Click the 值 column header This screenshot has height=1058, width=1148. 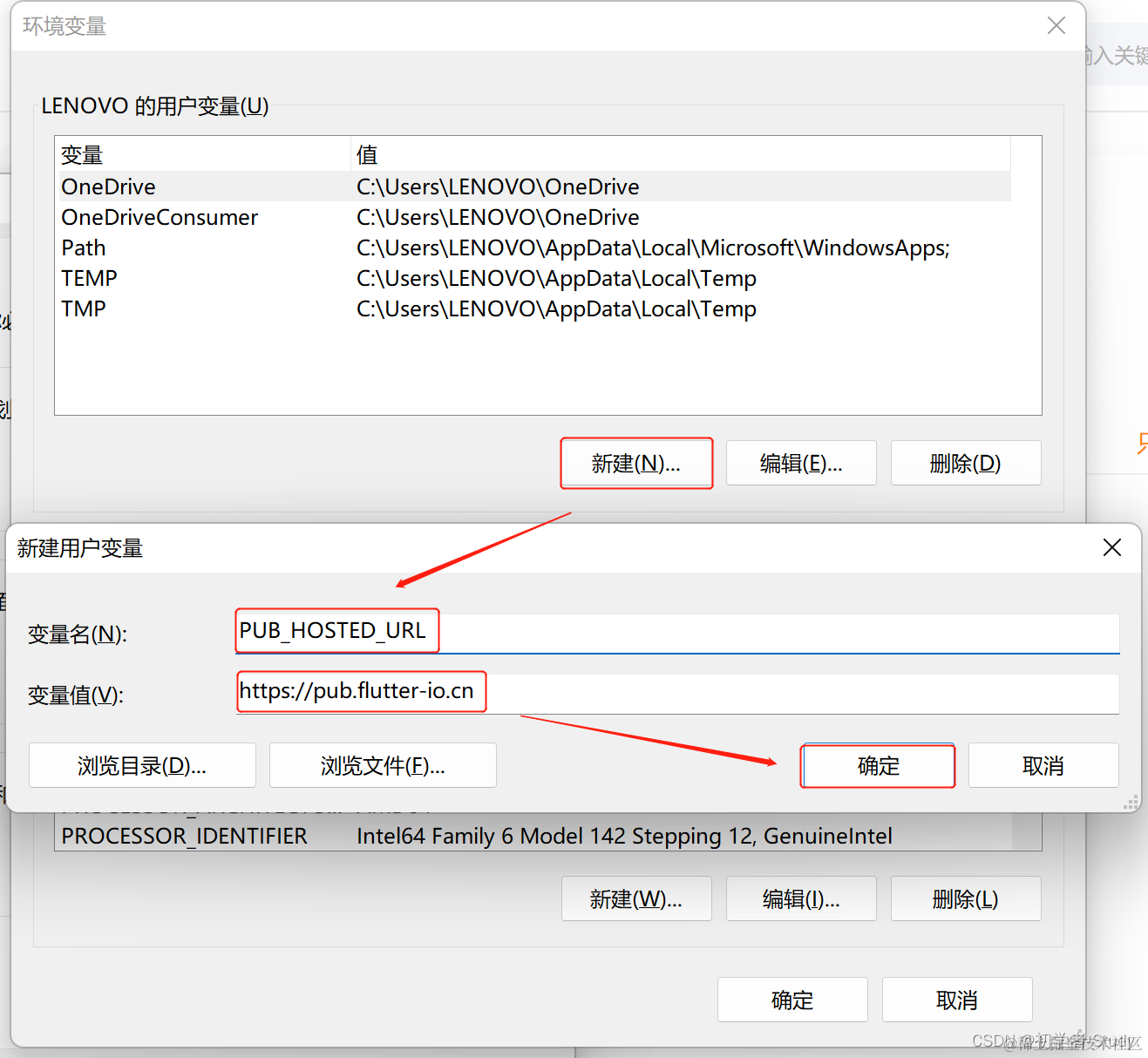point(681,155)
